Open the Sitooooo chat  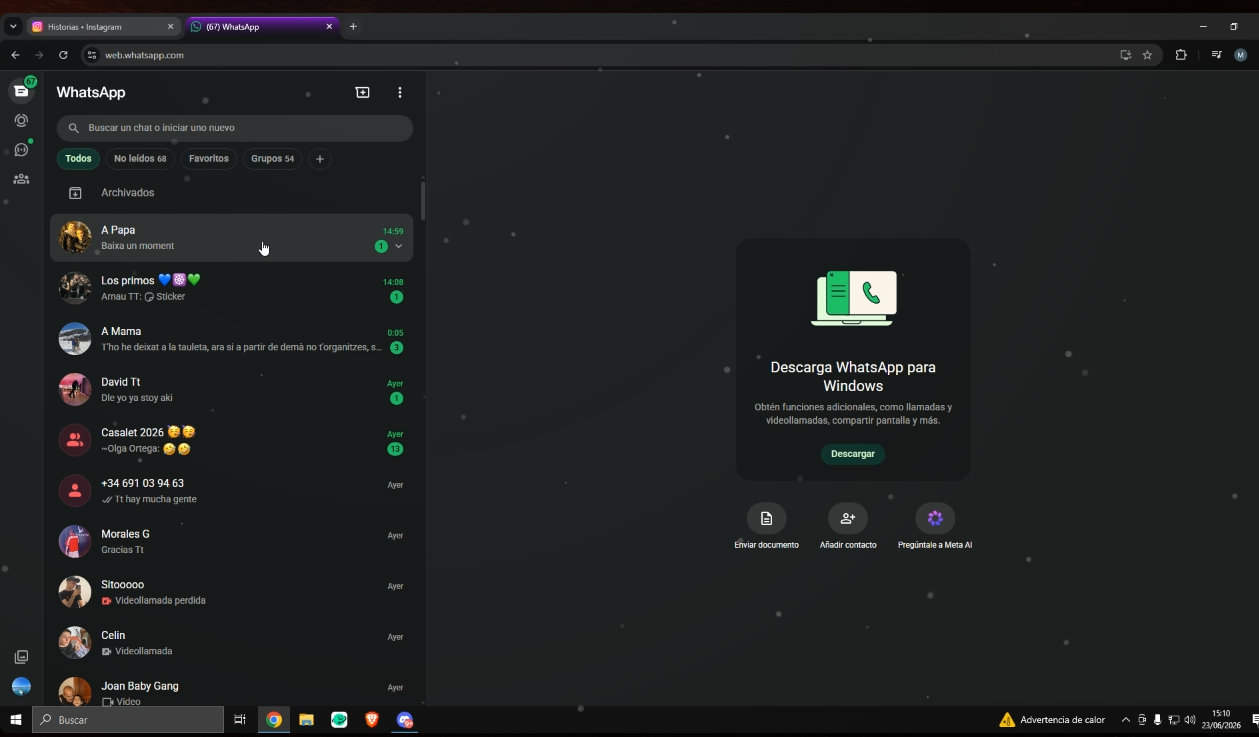point(231,592)
